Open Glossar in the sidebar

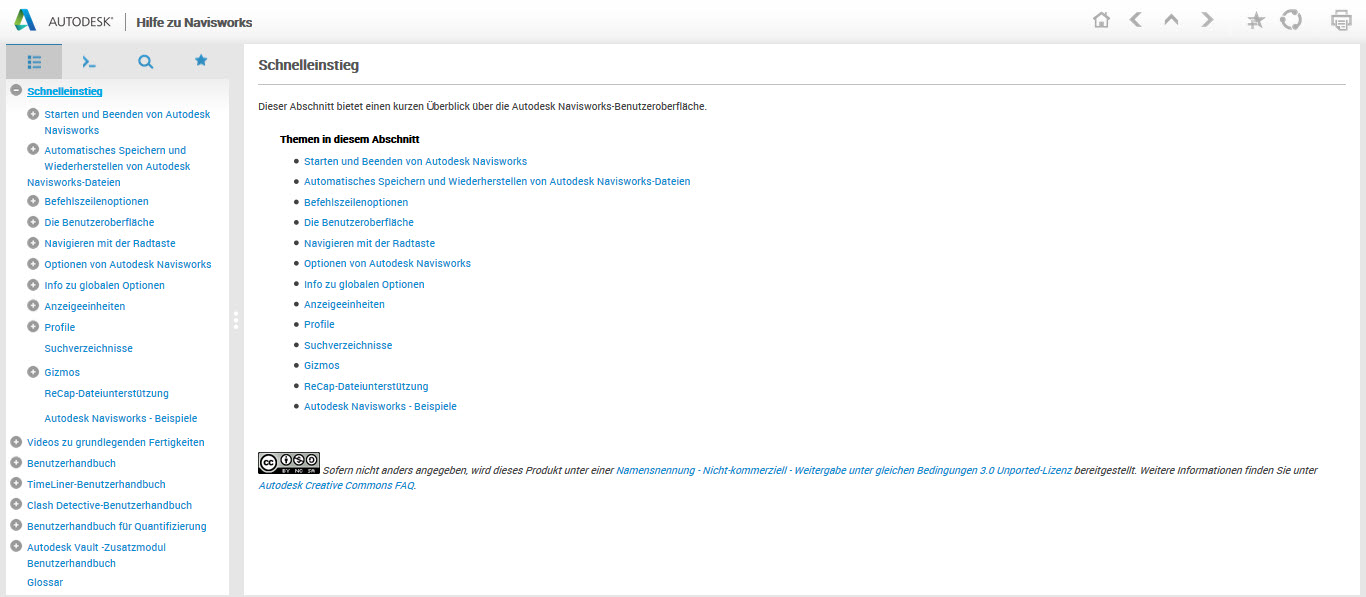tap(45, 582)
